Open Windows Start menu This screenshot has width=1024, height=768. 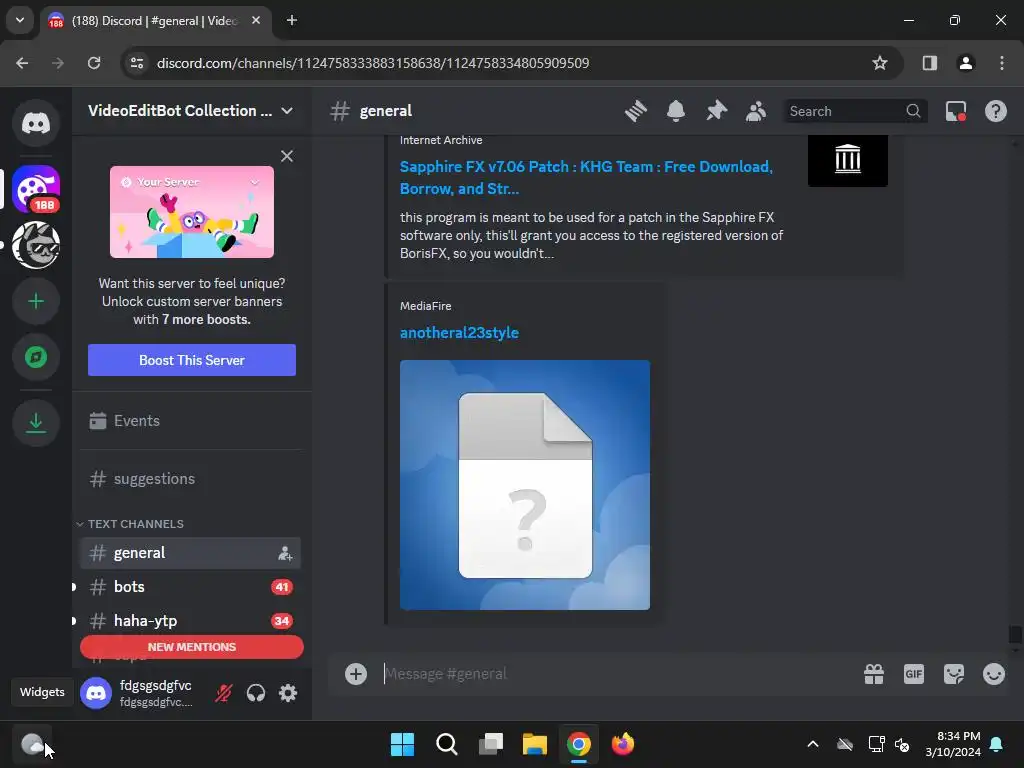point(402,744)
